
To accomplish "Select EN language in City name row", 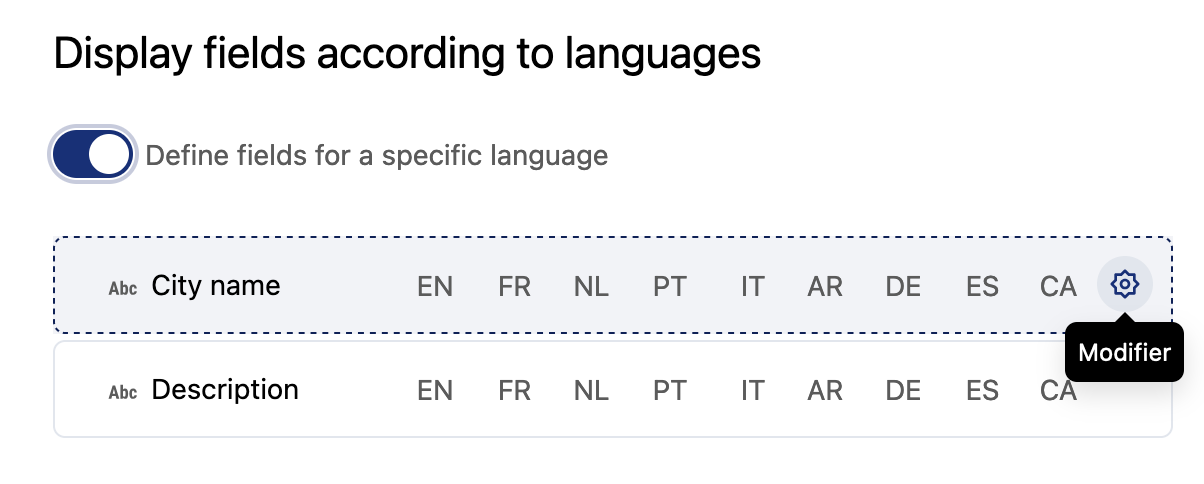I will click(435, 287).
